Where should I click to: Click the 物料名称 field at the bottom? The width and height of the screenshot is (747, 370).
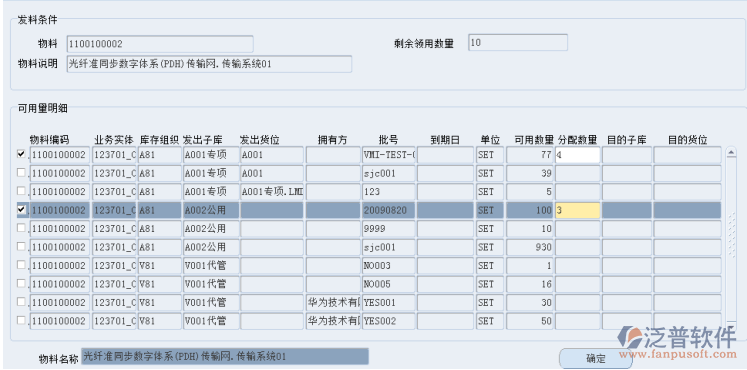pos(225,356)
